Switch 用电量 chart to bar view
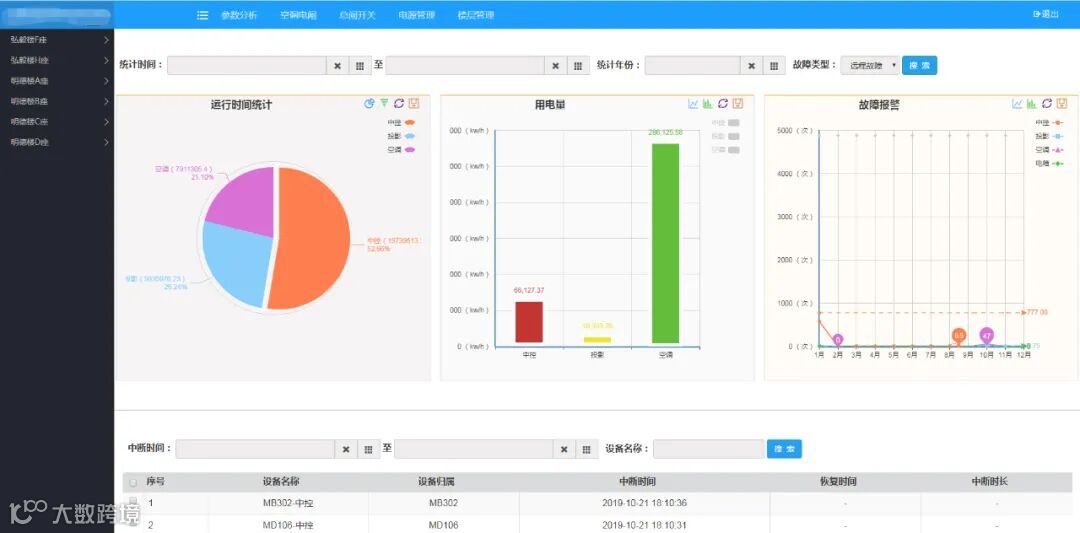The image size is (1080, 533). pos(707,103)
